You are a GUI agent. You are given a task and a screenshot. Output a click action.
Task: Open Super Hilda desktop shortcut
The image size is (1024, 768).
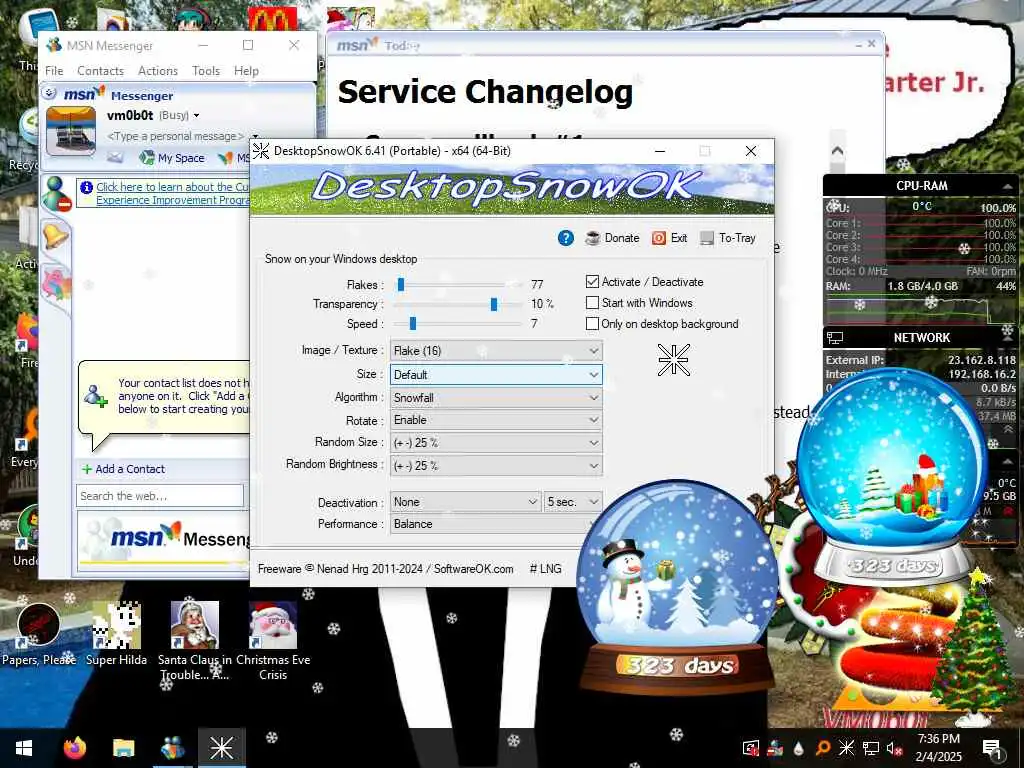(x=117, y=634)
